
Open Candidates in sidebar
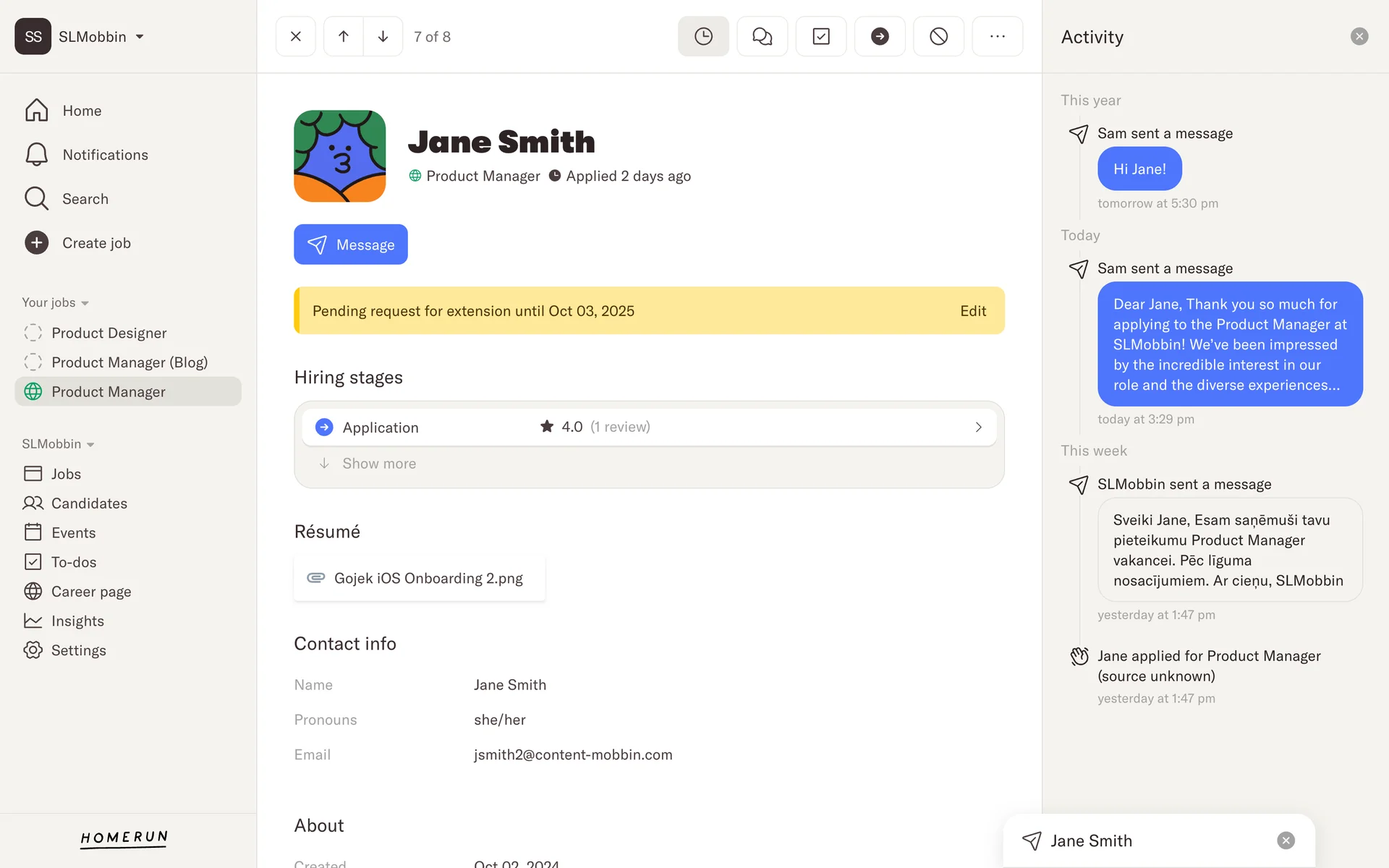pos(89,503)
